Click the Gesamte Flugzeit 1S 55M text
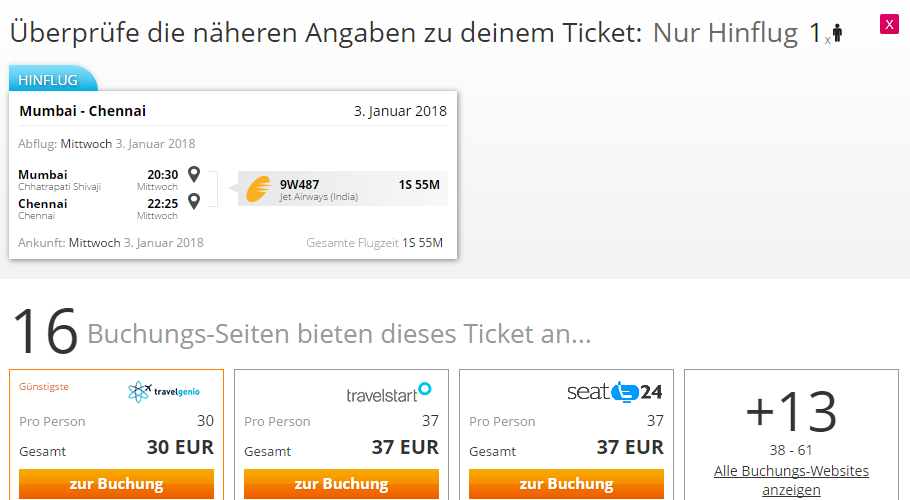Screen dimensions: 910x500 coord(374,242)
